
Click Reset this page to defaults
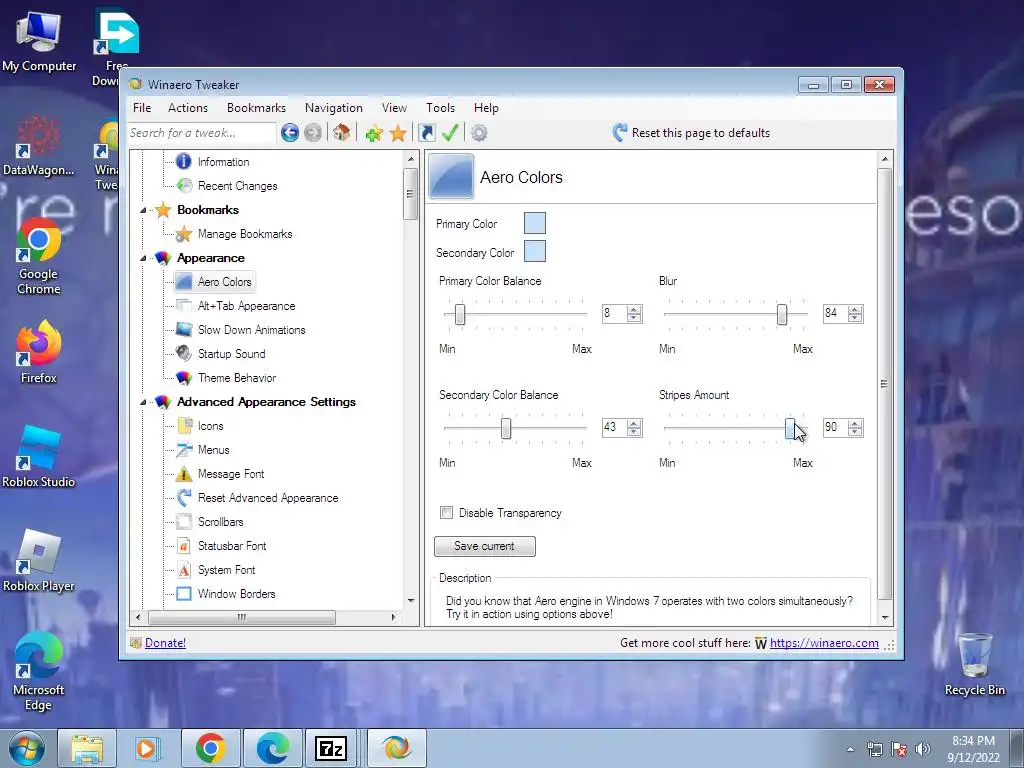701,133
